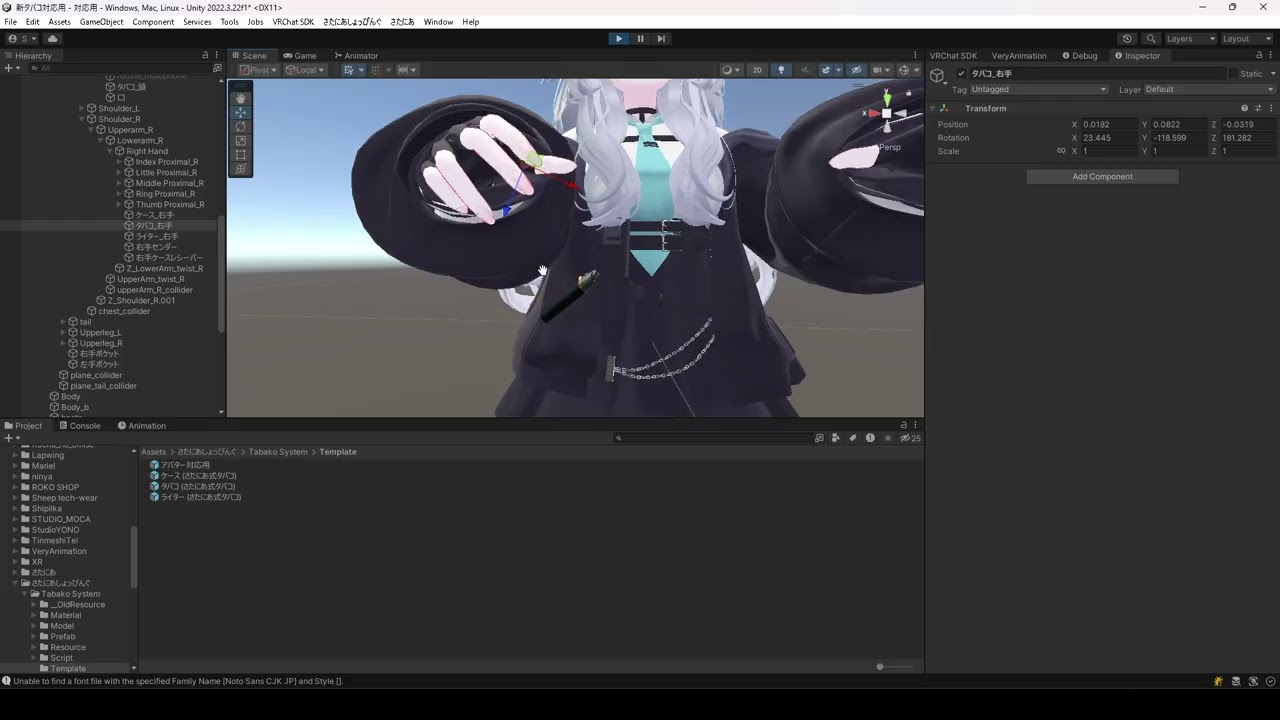Open the GameObject menu
Viewport: 1280px width, 720px height.
[102, 22]
